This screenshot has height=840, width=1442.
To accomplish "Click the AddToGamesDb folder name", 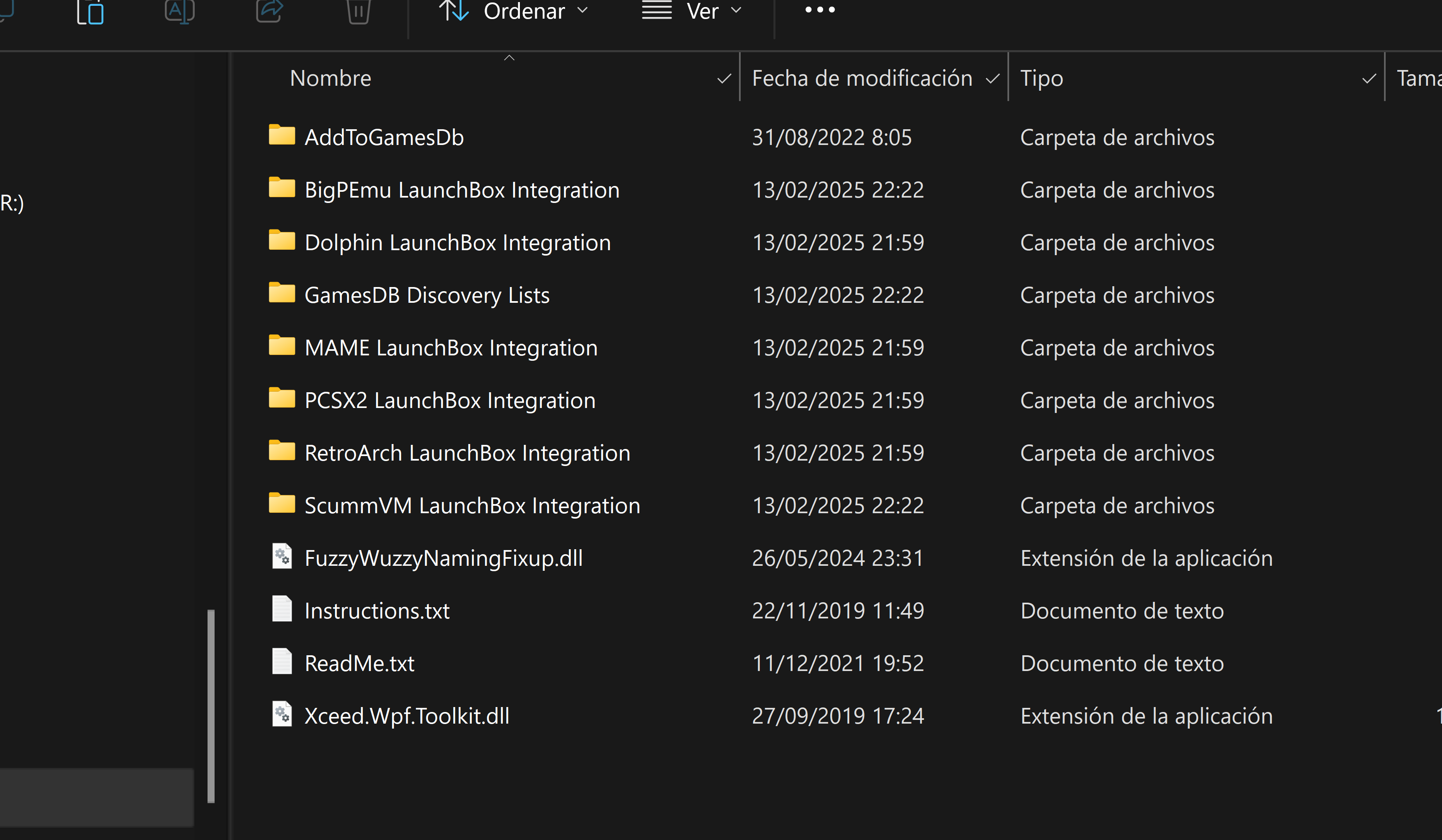I will 384,138.
